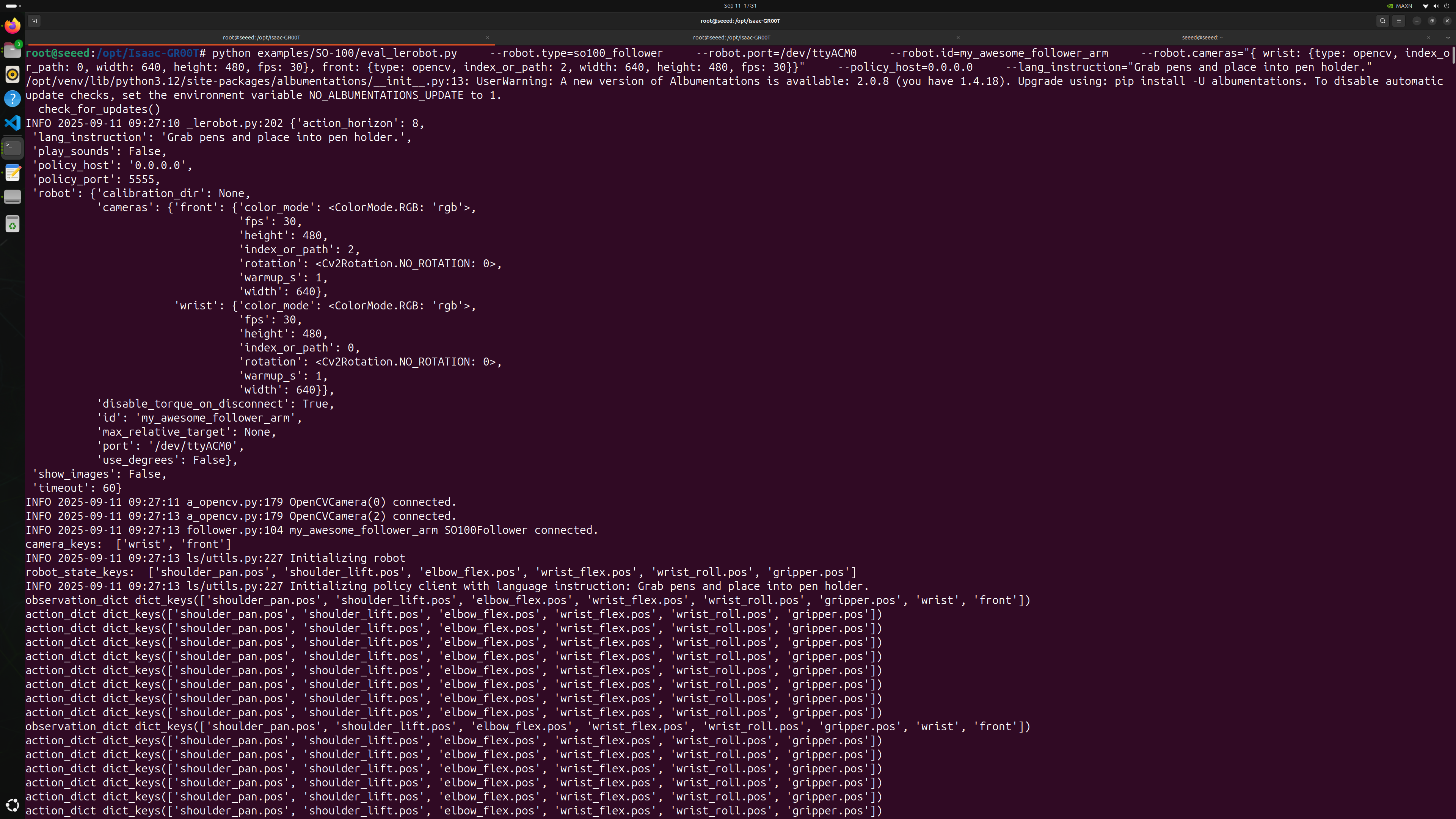Click 'lang_instruction' config line
Viewport: 1456px width, 819px height.
[221, 137]
